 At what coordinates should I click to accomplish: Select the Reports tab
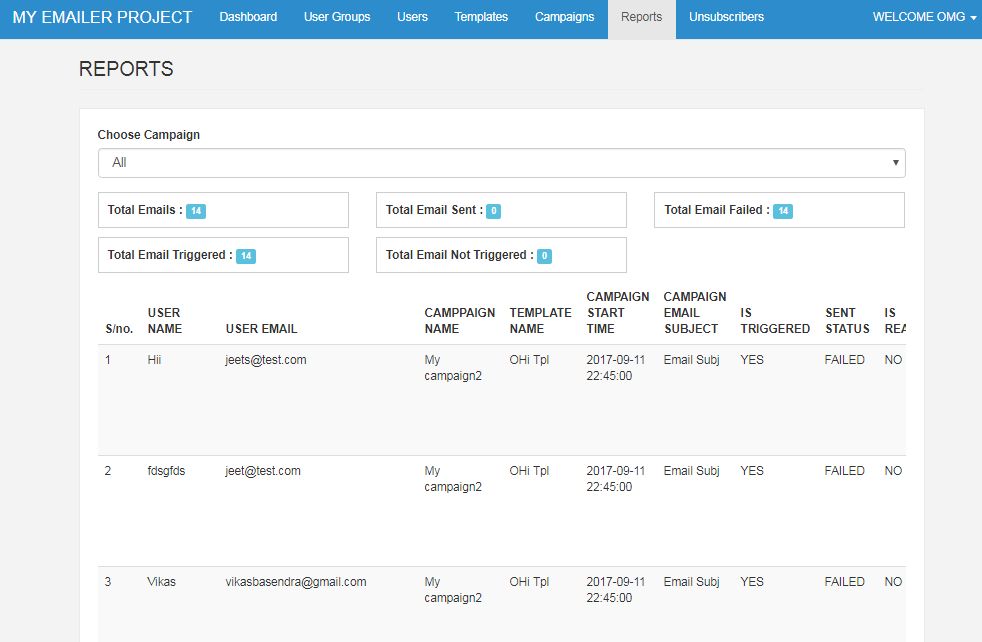(x=641, y=17)
